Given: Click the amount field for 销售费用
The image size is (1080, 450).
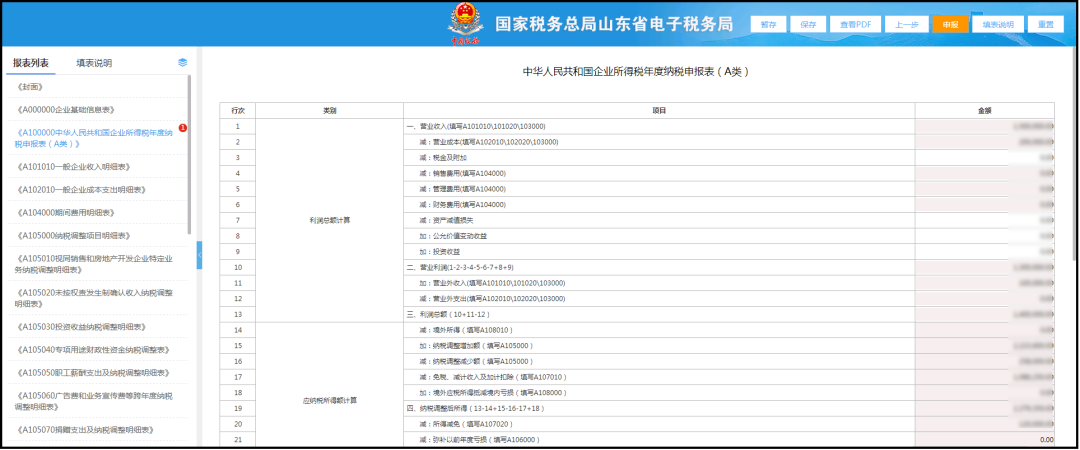Looking at the screenshot, I should [x=984, y=174].
